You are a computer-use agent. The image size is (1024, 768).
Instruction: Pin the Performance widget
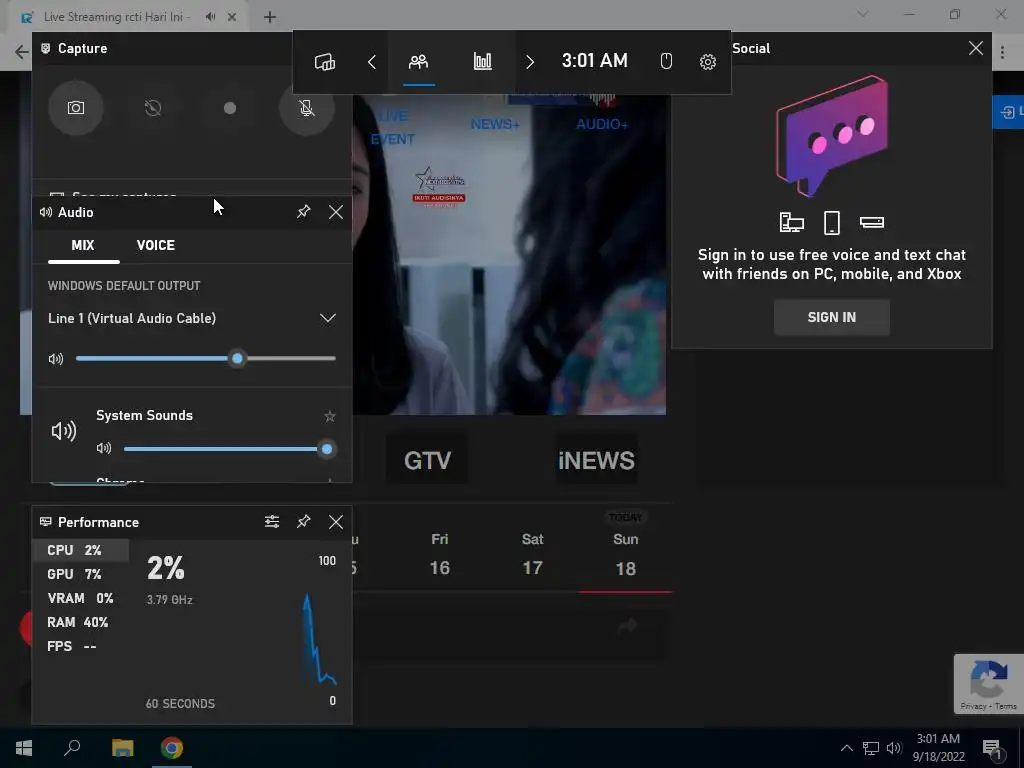click(x=304, y=522)
